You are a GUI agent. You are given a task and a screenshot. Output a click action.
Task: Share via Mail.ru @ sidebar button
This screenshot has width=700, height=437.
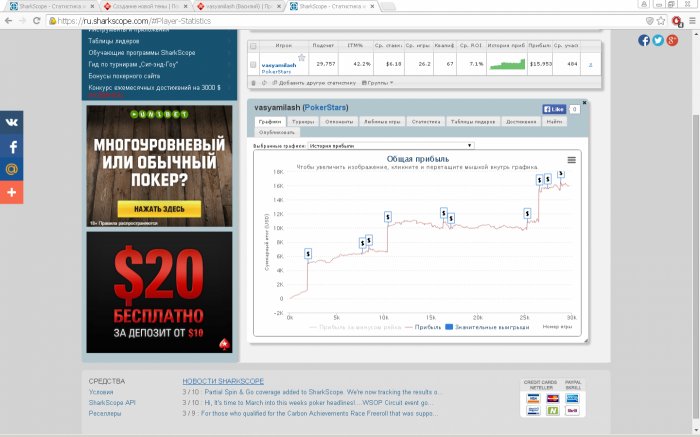click(12, 169)
